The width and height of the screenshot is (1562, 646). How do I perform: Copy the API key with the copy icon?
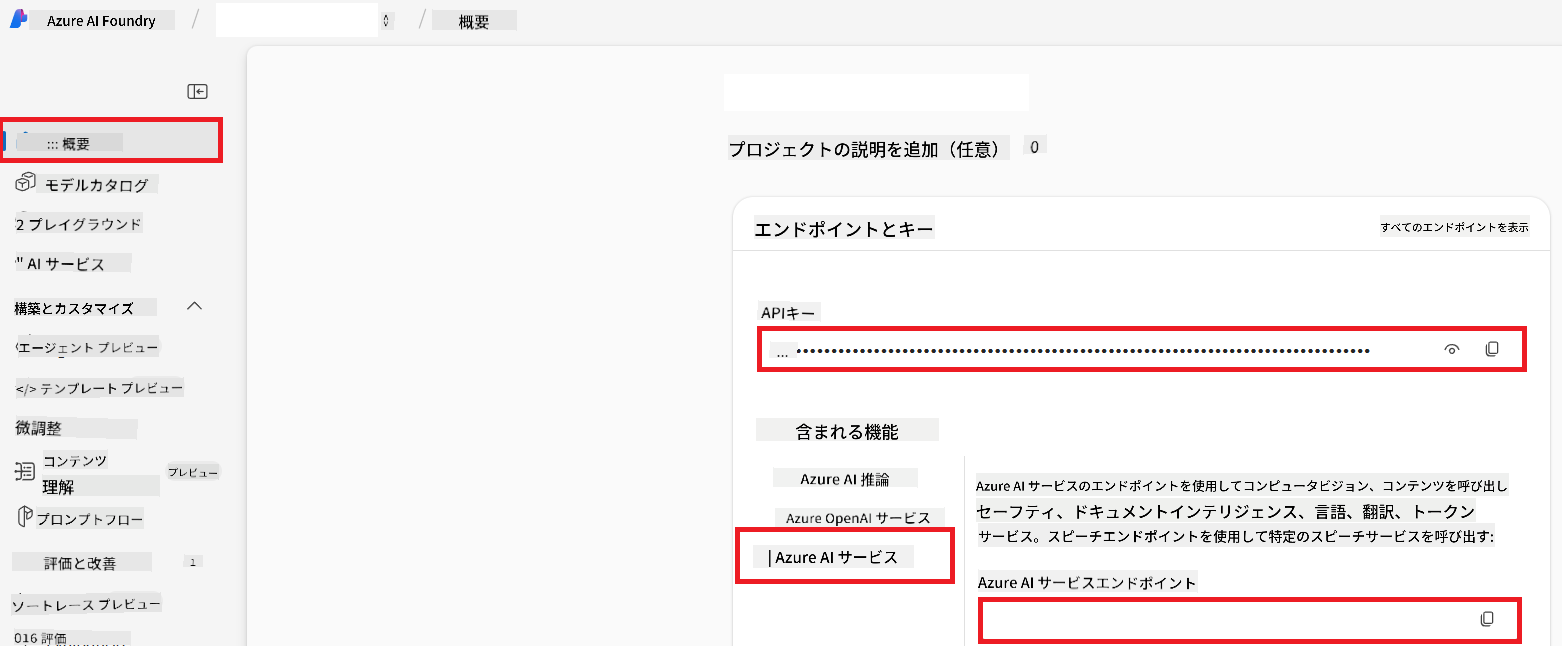[x=1492, y=349]
